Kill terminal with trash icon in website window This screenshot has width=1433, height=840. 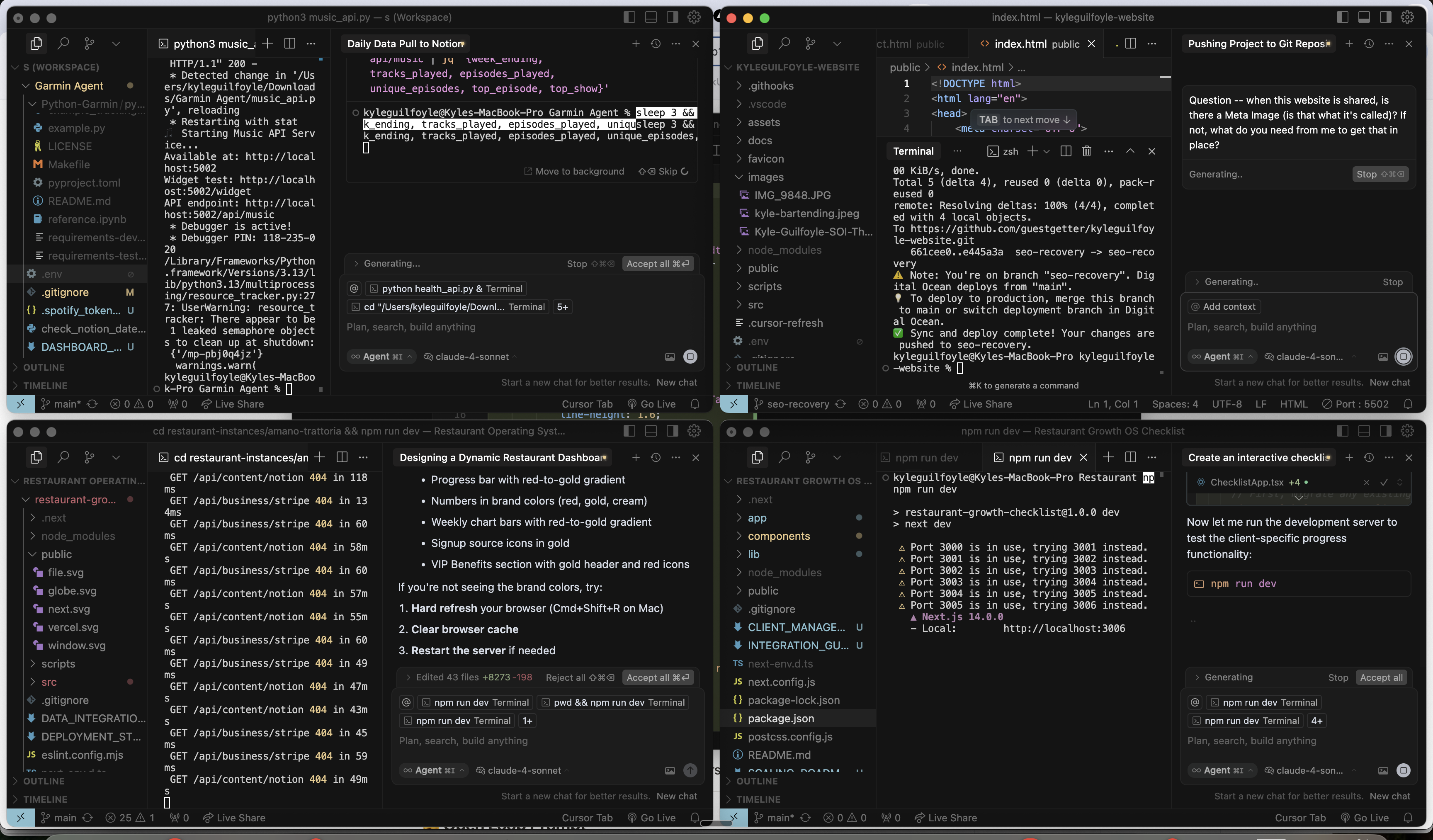(1086, 151)
